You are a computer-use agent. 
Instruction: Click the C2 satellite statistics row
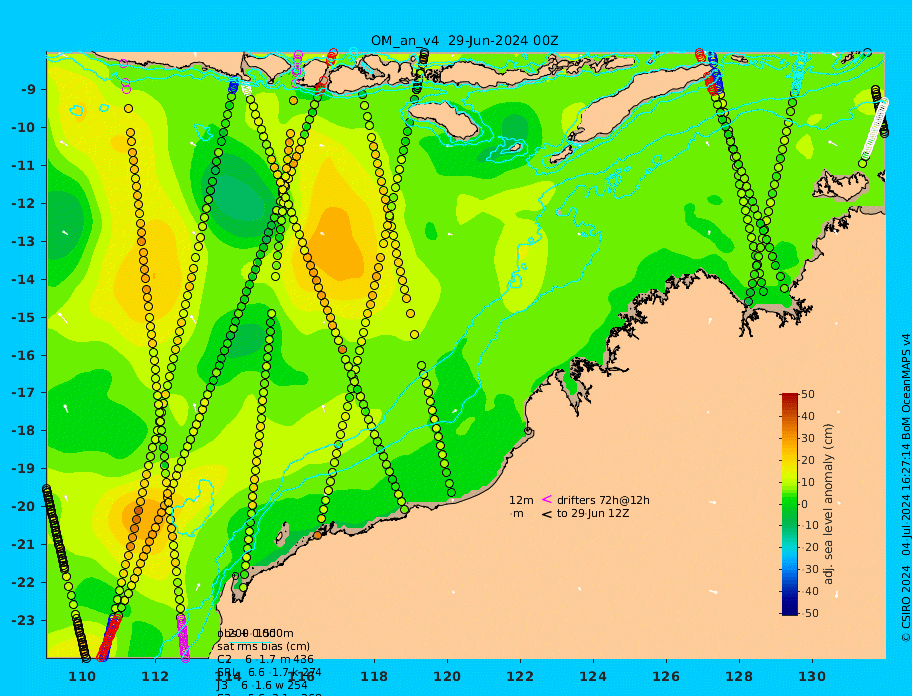265,659
